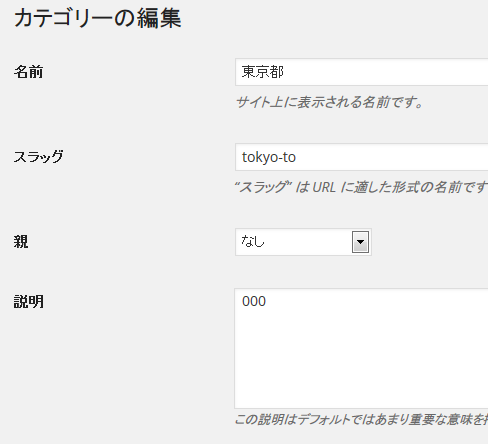Focus the スラッグ field with tokyo-to

coord(362,157)
